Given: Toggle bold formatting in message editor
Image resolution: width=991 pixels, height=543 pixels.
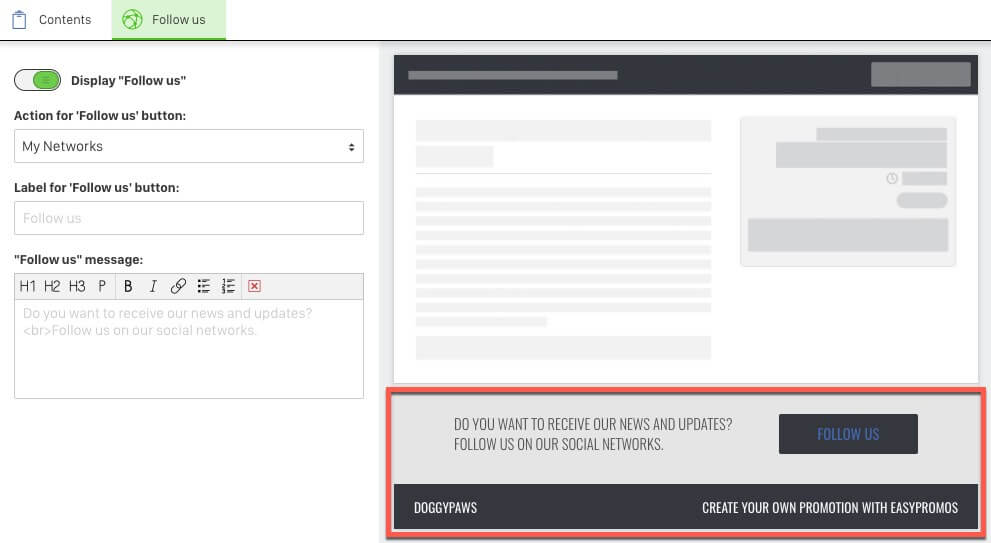Looking at the screenshot, I should [x=128, y=286].
